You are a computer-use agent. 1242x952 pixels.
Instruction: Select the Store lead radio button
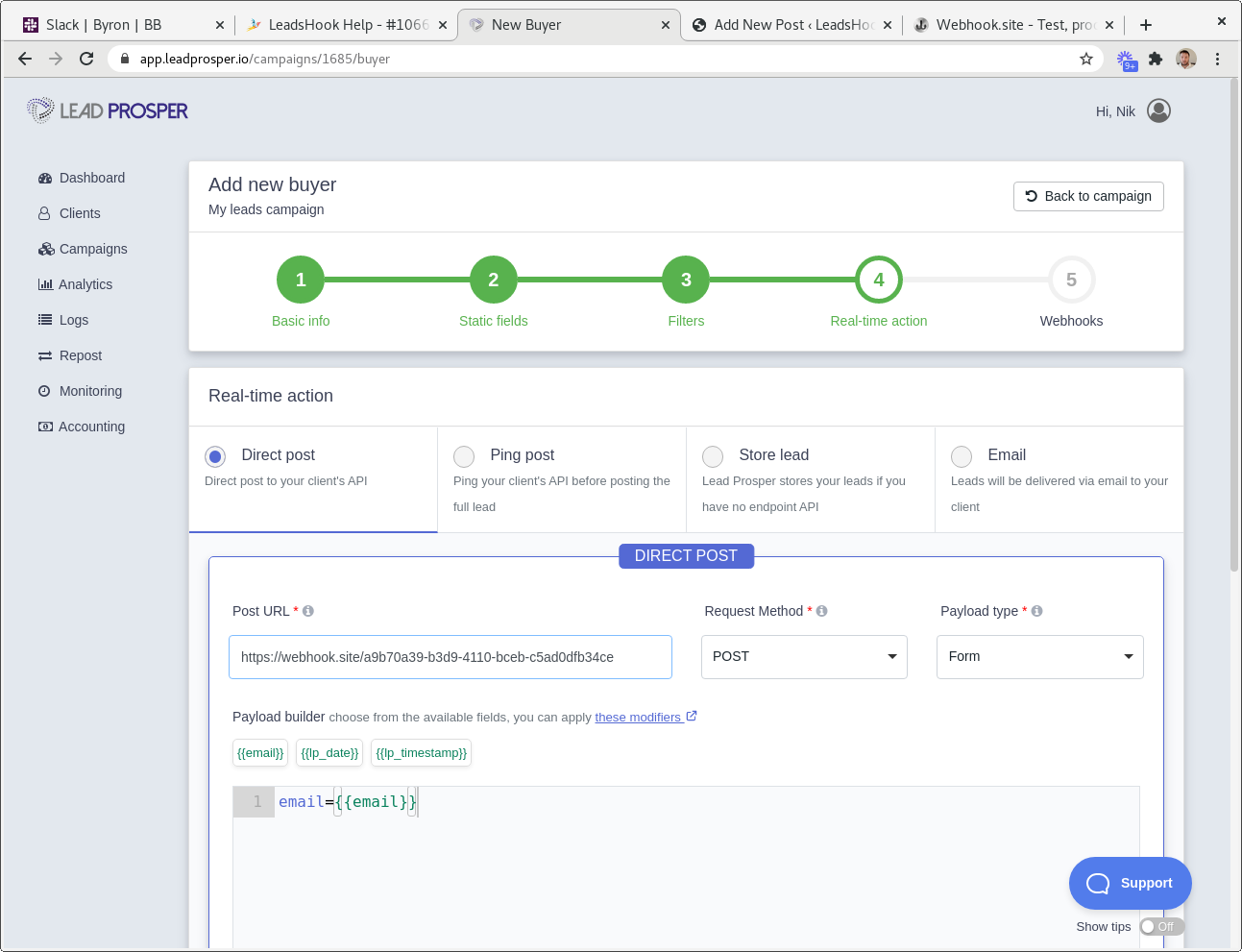[713, 456]
